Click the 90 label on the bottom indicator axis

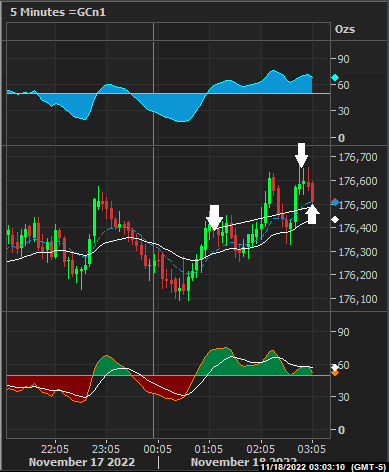point(344,332)
